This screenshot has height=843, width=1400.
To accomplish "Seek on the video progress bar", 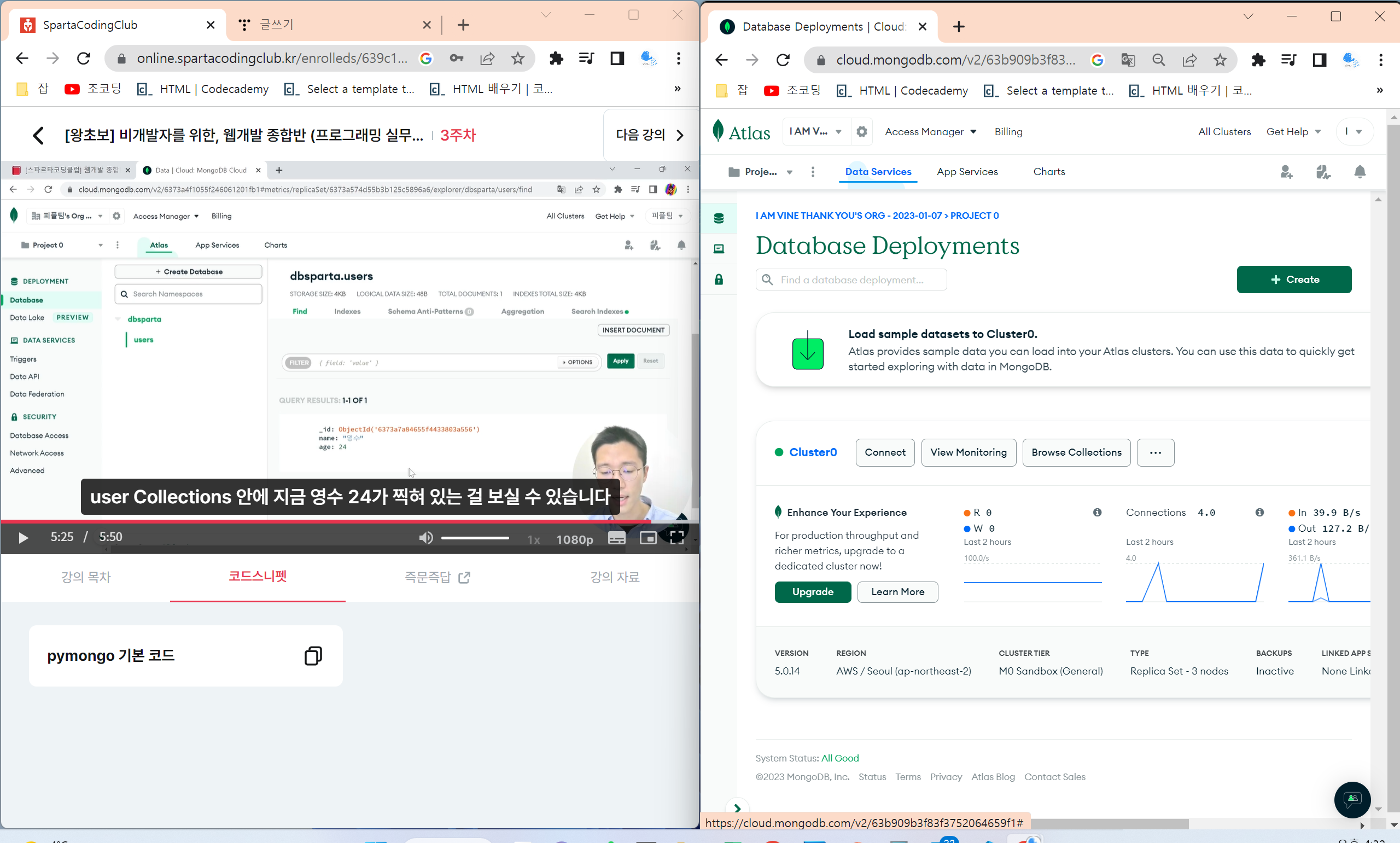I will pos(349,520).
